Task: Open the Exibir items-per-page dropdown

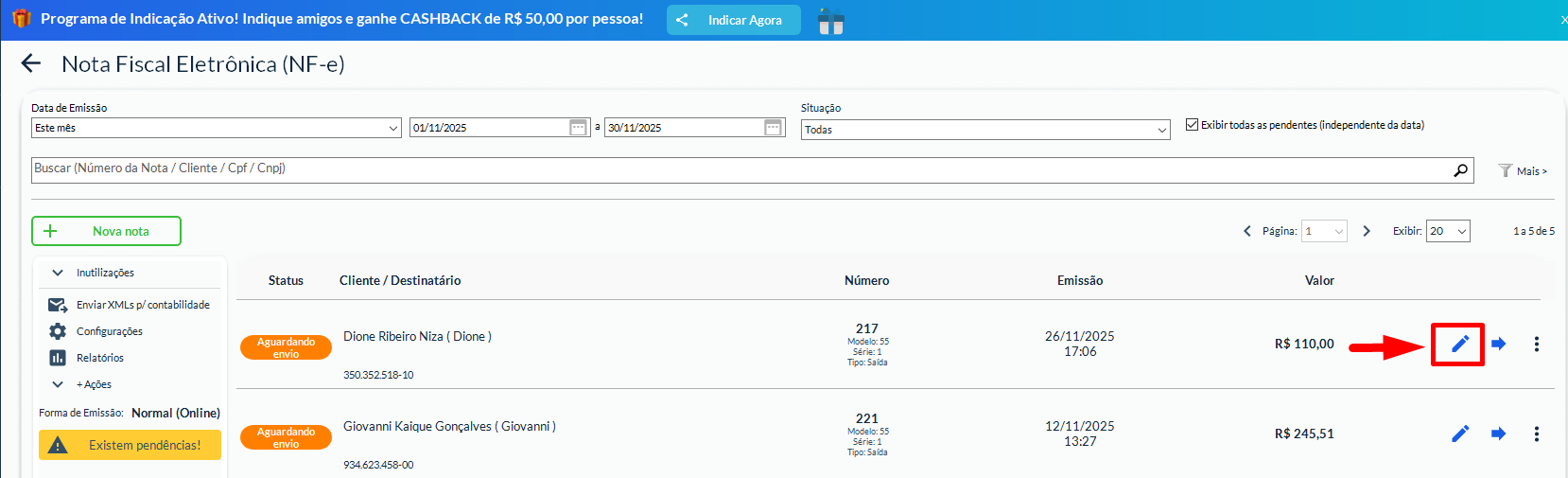Action: (1448, 231)
